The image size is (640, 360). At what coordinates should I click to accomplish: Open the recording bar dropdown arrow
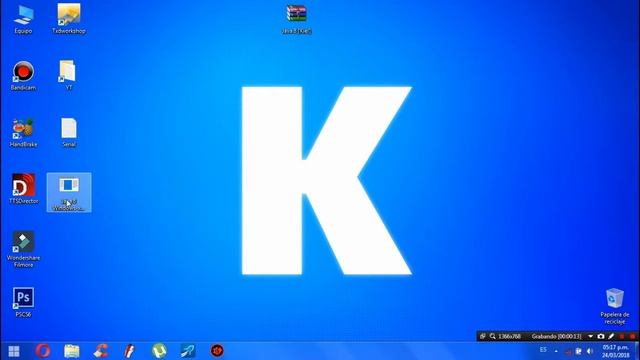click(590, 336)
